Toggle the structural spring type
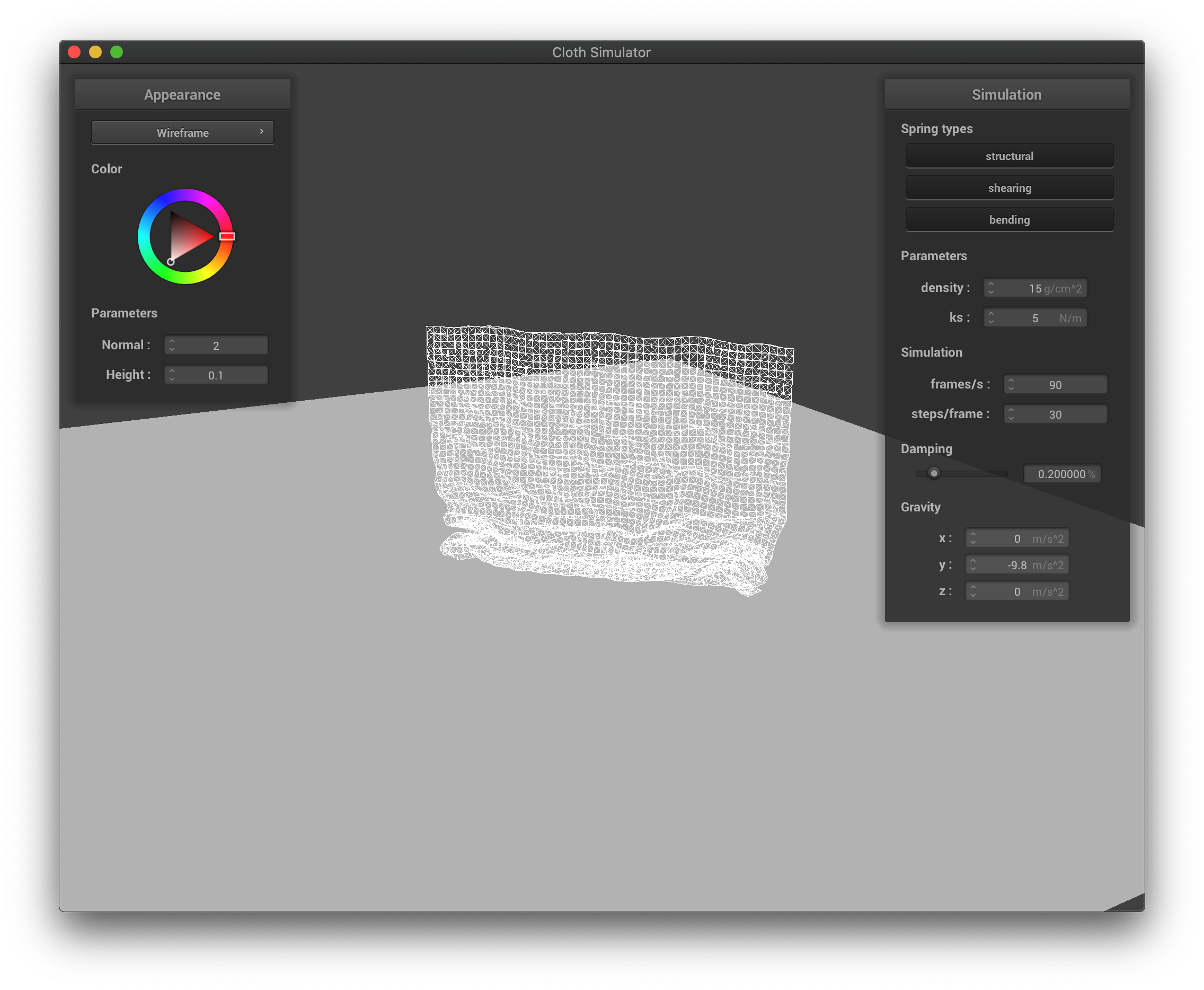Screen dimensions: 1204x990 [1009, 156]
